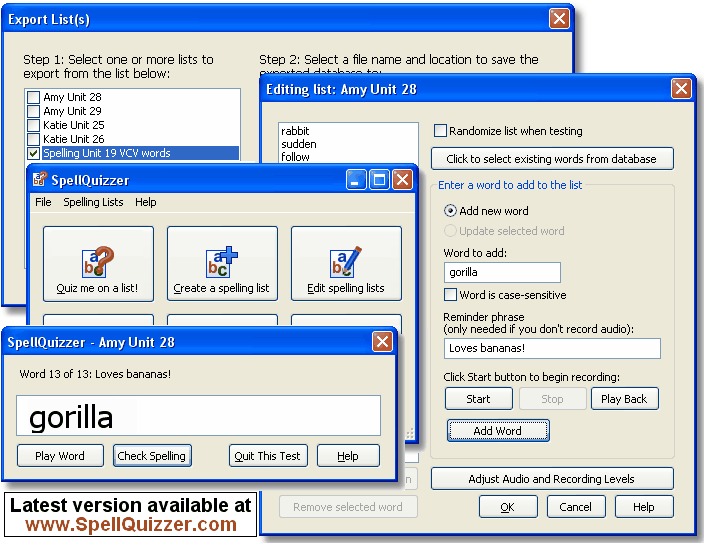Close the Editing list: Amy Unit 28 dialog

pos(681,88)
